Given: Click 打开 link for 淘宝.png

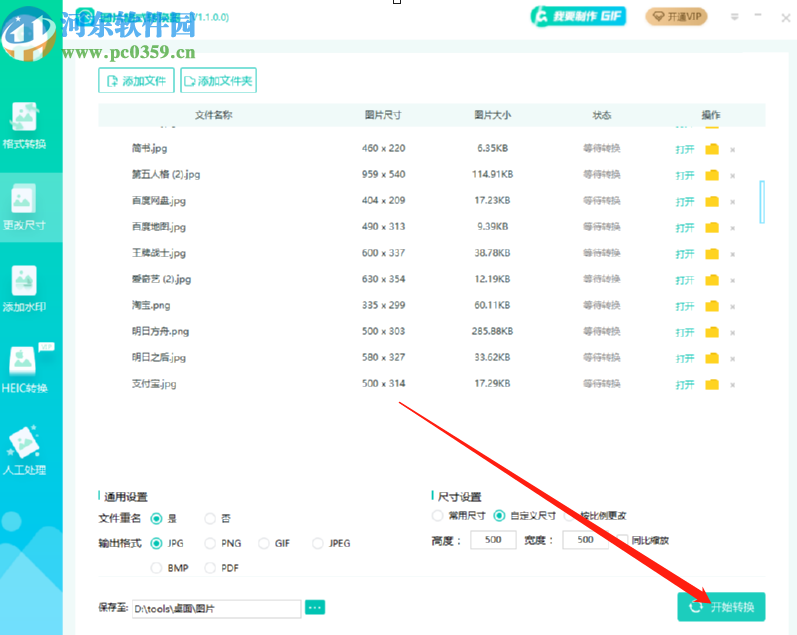Looking at the screenshot, I should (x=685, y=306).
